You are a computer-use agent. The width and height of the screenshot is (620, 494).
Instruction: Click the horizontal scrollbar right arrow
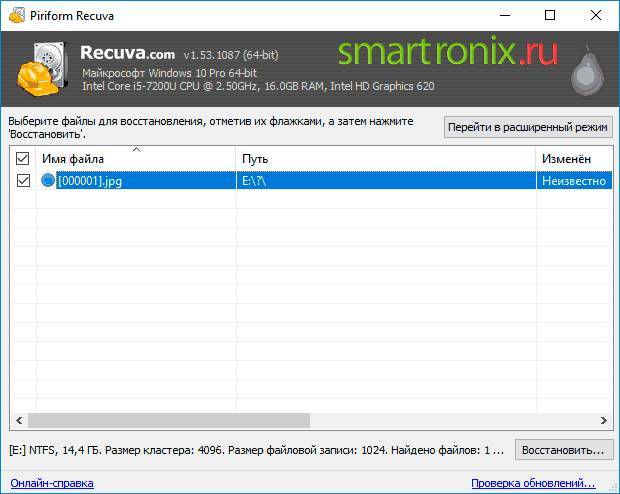(604, 420)
